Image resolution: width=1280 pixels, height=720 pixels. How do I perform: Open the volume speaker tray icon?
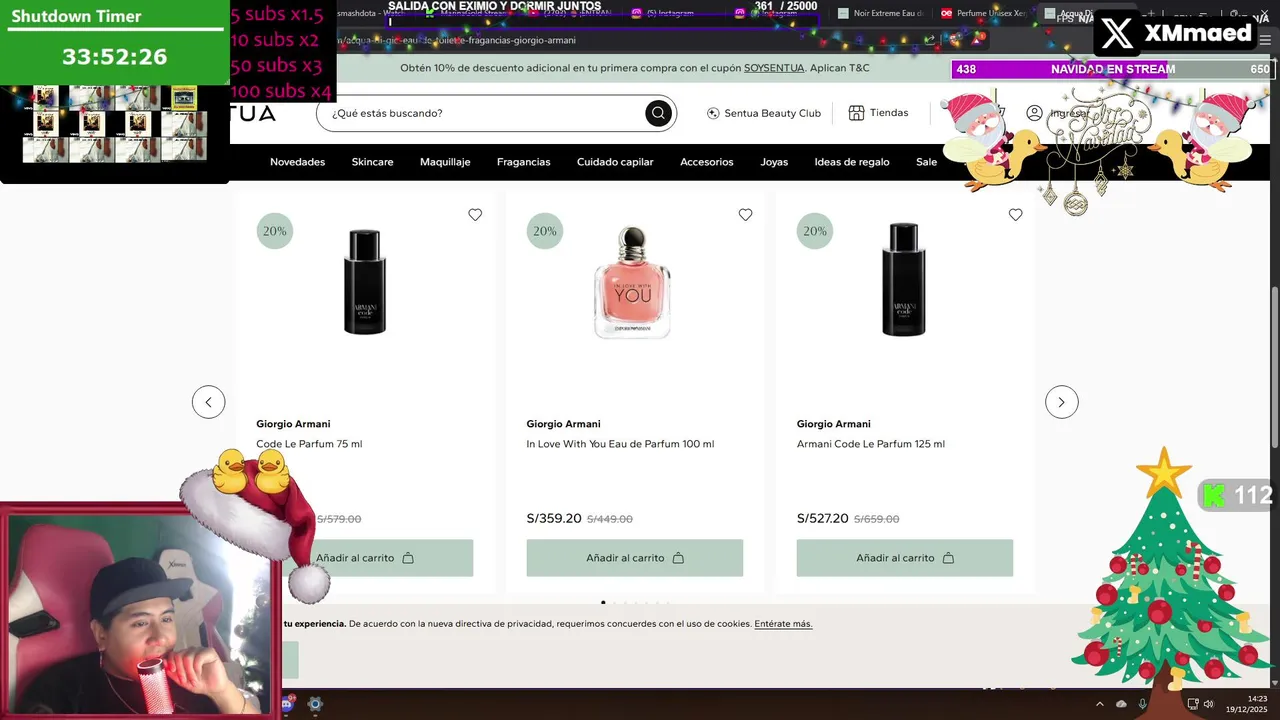[x=1208, y=704]
